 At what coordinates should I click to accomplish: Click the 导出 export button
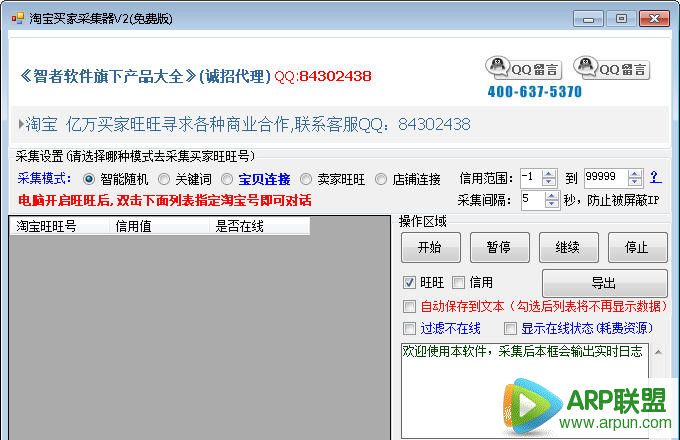point(605,283)
